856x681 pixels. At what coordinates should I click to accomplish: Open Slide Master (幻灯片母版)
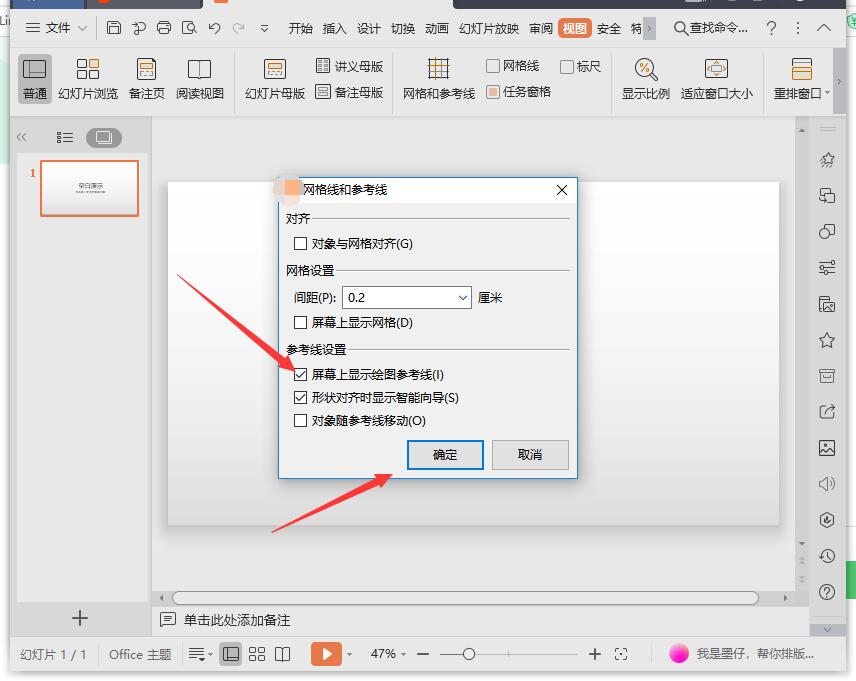coord(275,78)
